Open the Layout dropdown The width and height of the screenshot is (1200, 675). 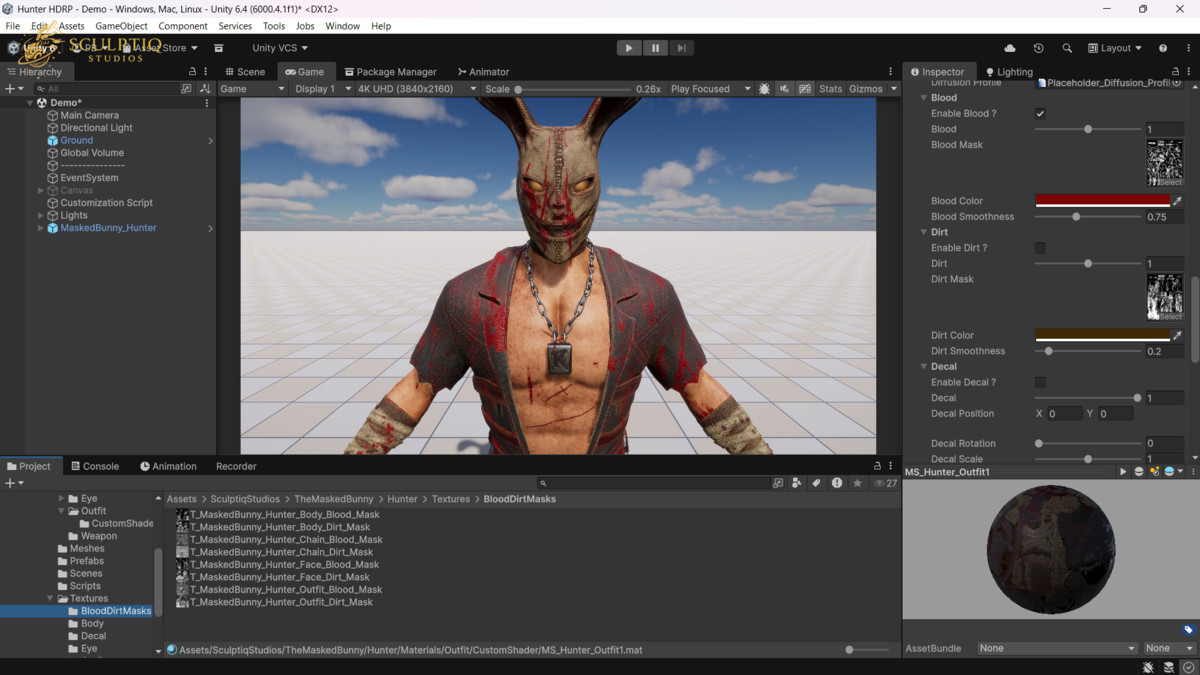tap(1115, 48)
